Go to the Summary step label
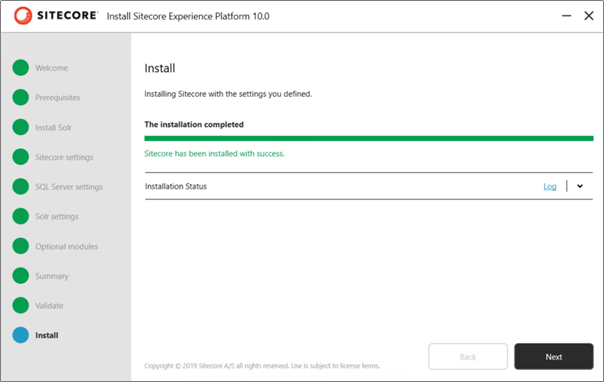 [x=52, y=276]
